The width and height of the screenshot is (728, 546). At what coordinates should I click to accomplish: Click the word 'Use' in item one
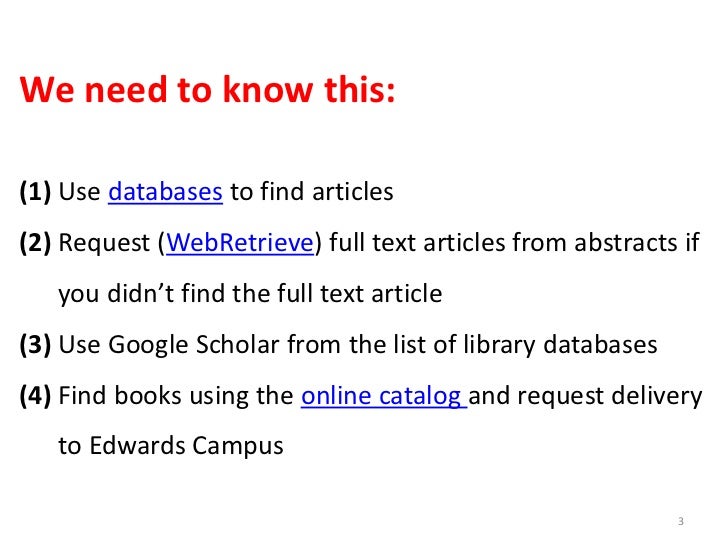79,192
